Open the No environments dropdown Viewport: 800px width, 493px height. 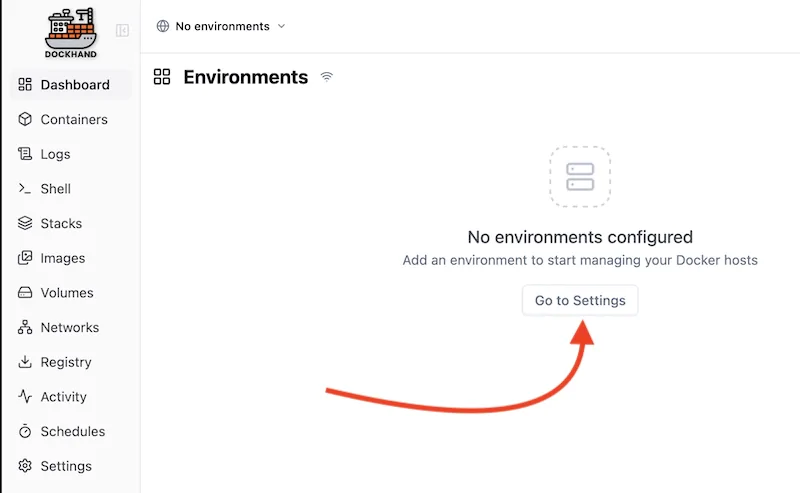coord(221,26)
